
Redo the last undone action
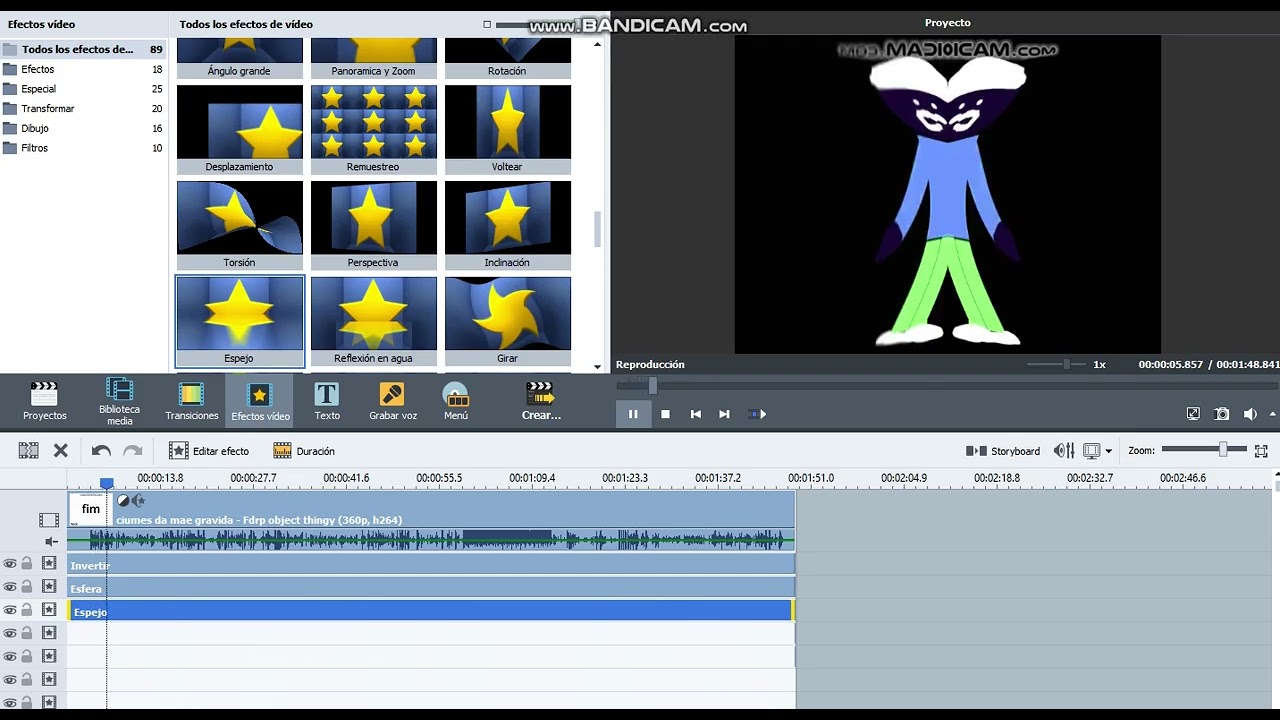point(132,451)
